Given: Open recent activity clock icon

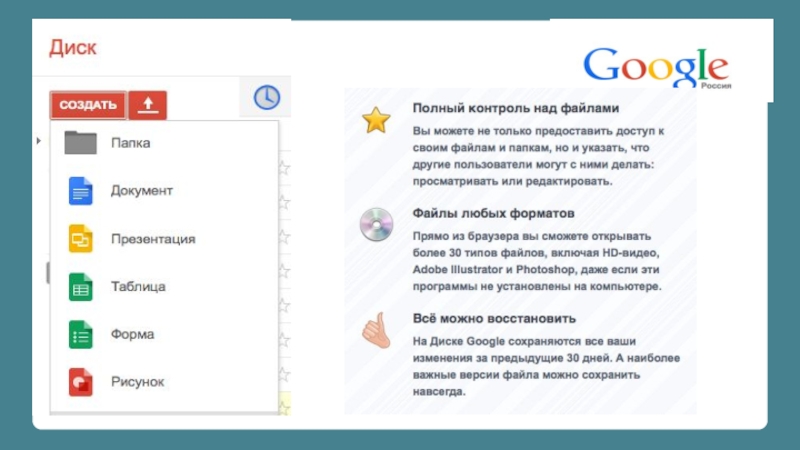Looking at the screenshot, I should [267, 97].
